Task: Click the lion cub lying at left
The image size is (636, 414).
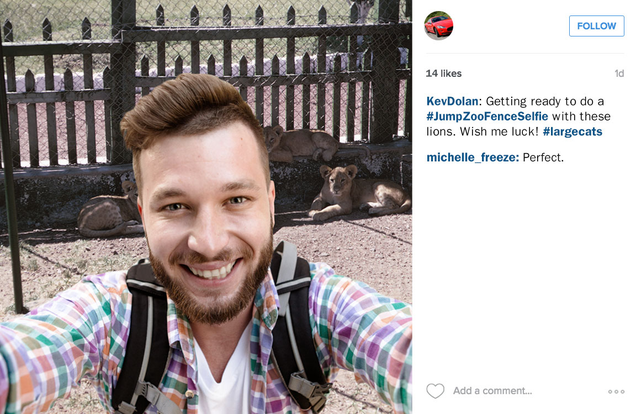Action: coord(110,213)
